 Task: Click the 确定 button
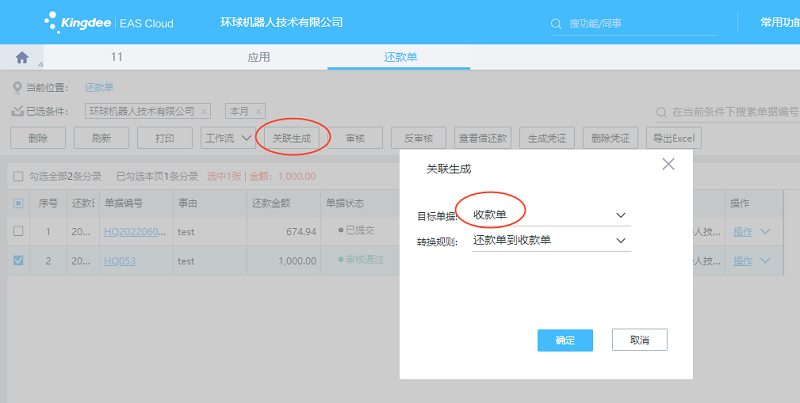point(565,340)
